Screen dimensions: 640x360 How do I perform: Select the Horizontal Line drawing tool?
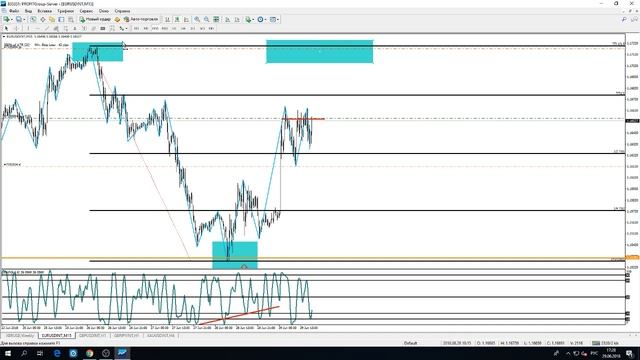click(x=38, y=29)
